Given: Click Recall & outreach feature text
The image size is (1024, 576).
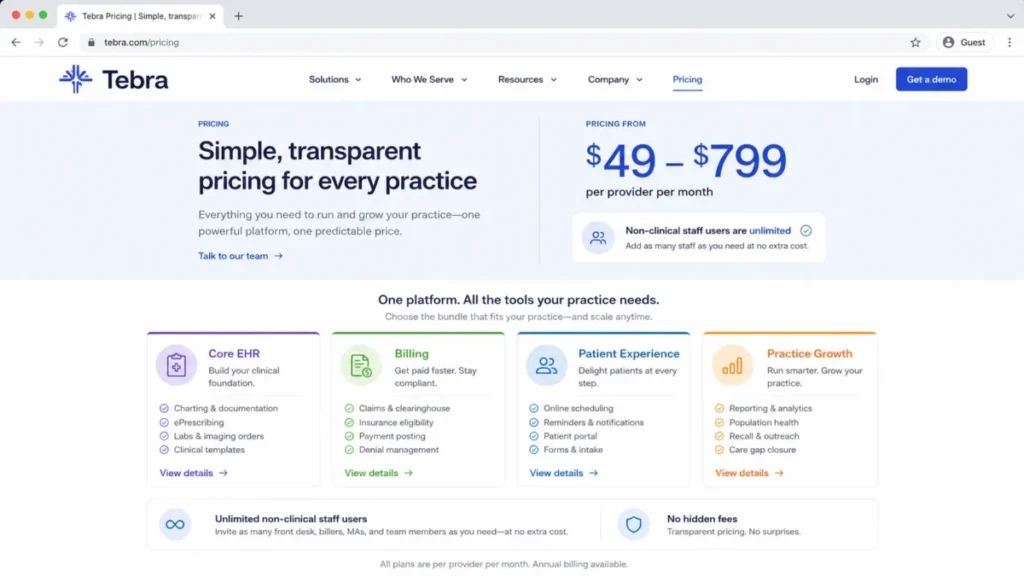Looking at the screenshot, I should (763, 436).
